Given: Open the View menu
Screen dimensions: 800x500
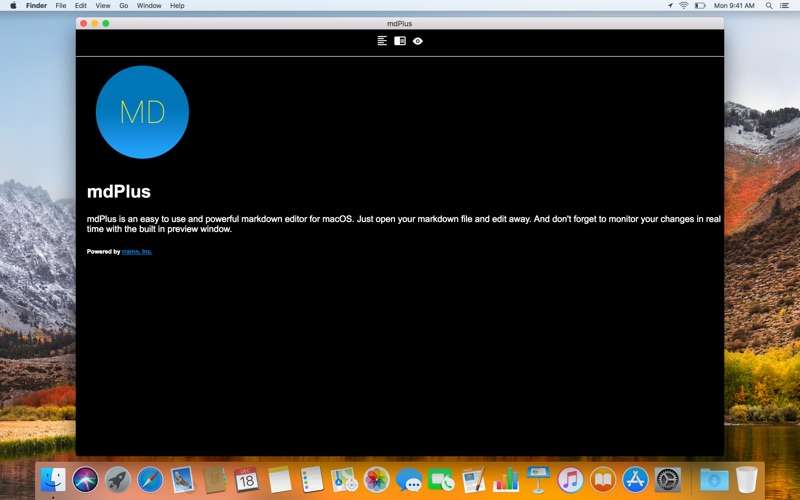Looking at the screenshot, I should coord(103,6).
